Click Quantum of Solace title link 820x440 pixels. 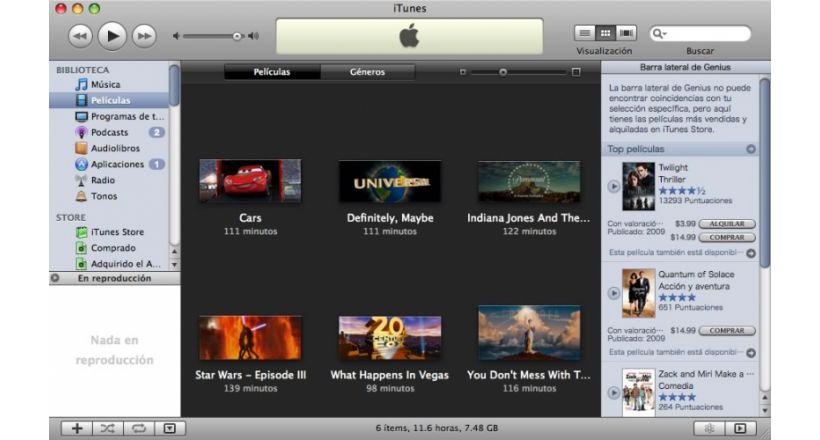[x=696, y=274]
